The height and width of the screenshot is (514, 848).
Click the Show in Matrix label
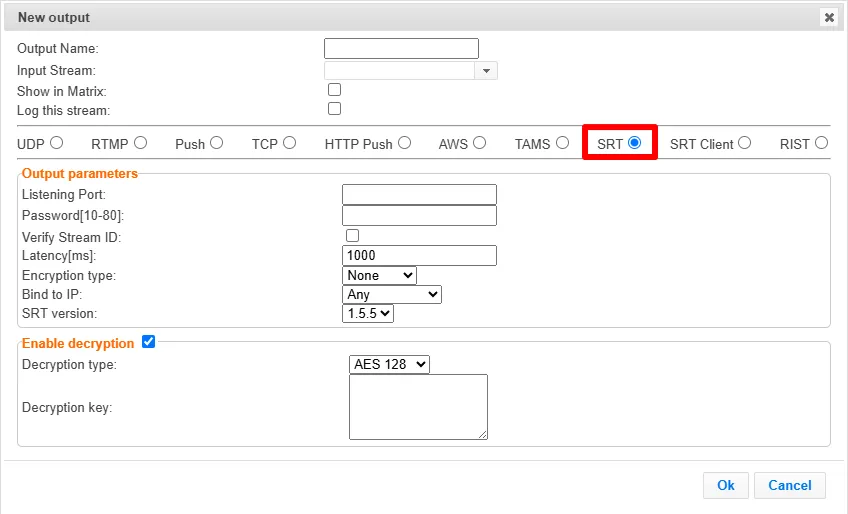click(x=62, y=91)
